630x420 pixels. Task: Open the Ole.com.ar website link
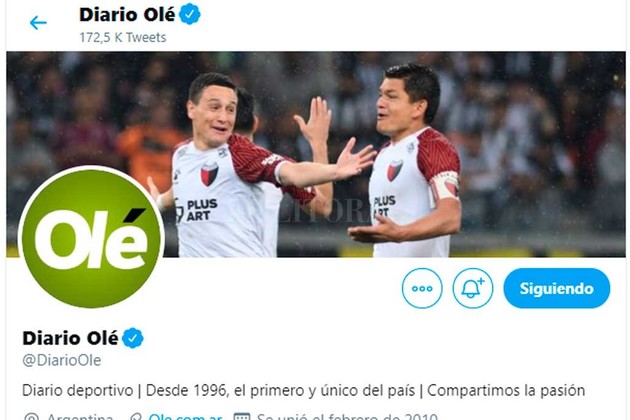click(x=185, y=416)
